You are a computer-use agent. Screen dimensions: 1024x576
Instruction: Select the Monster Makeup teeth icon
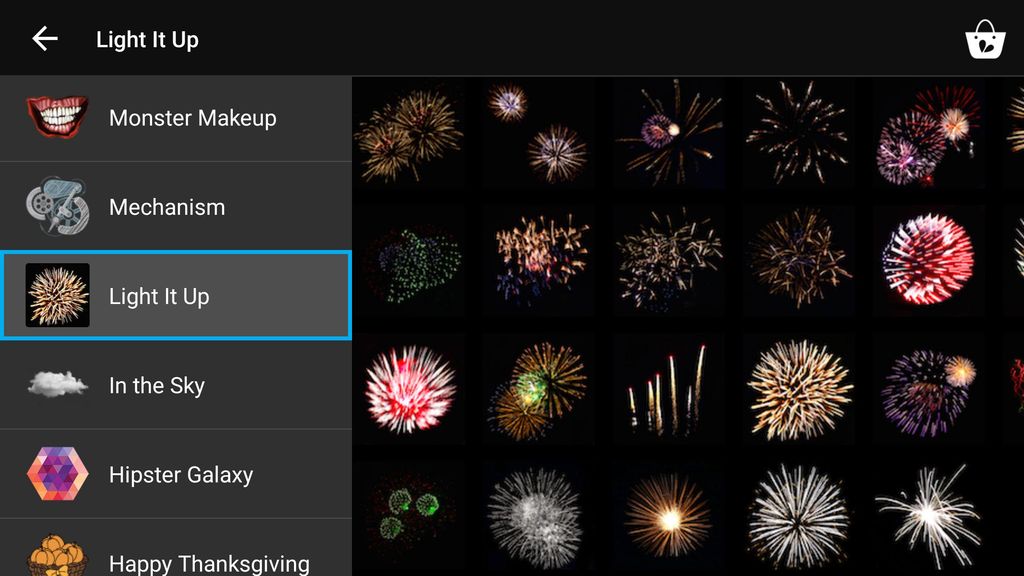[x=57, y=118]
